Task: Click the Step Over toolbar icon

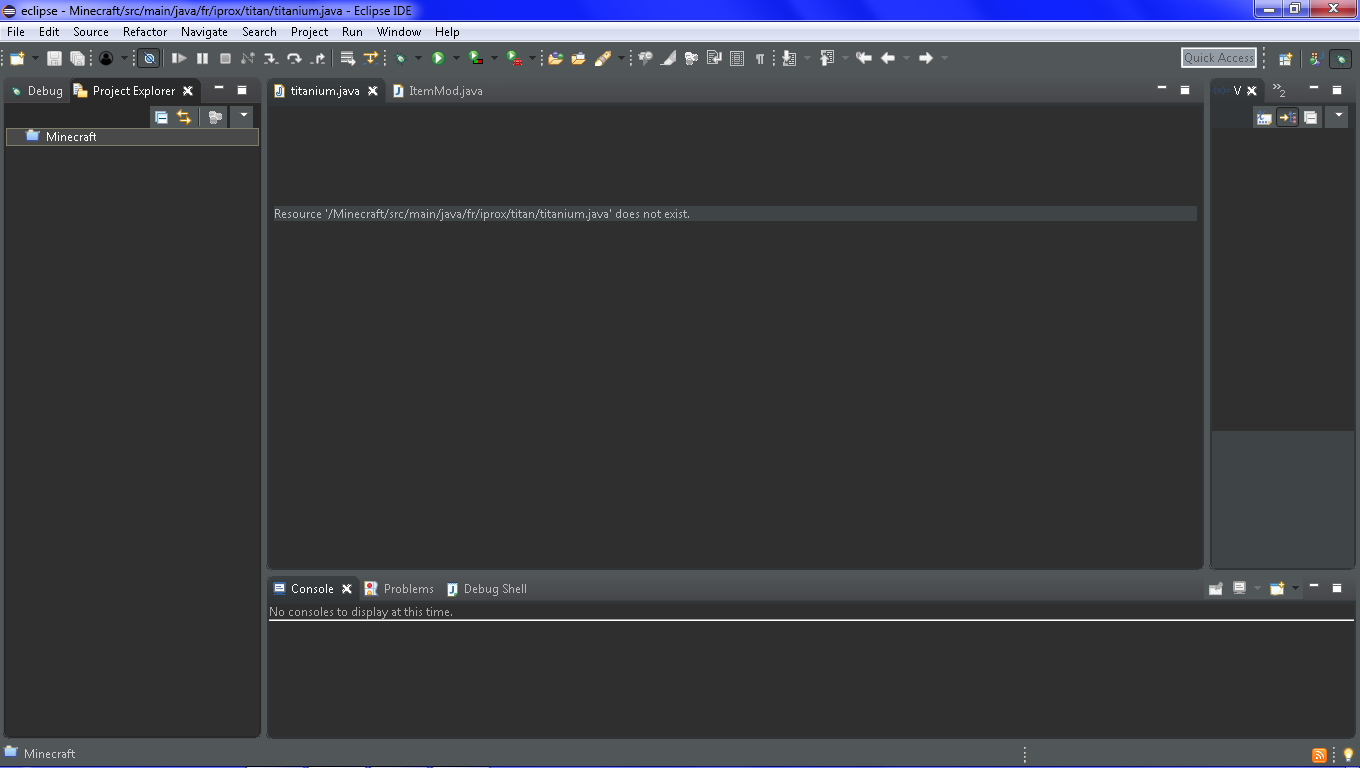Action: (294, 59)
